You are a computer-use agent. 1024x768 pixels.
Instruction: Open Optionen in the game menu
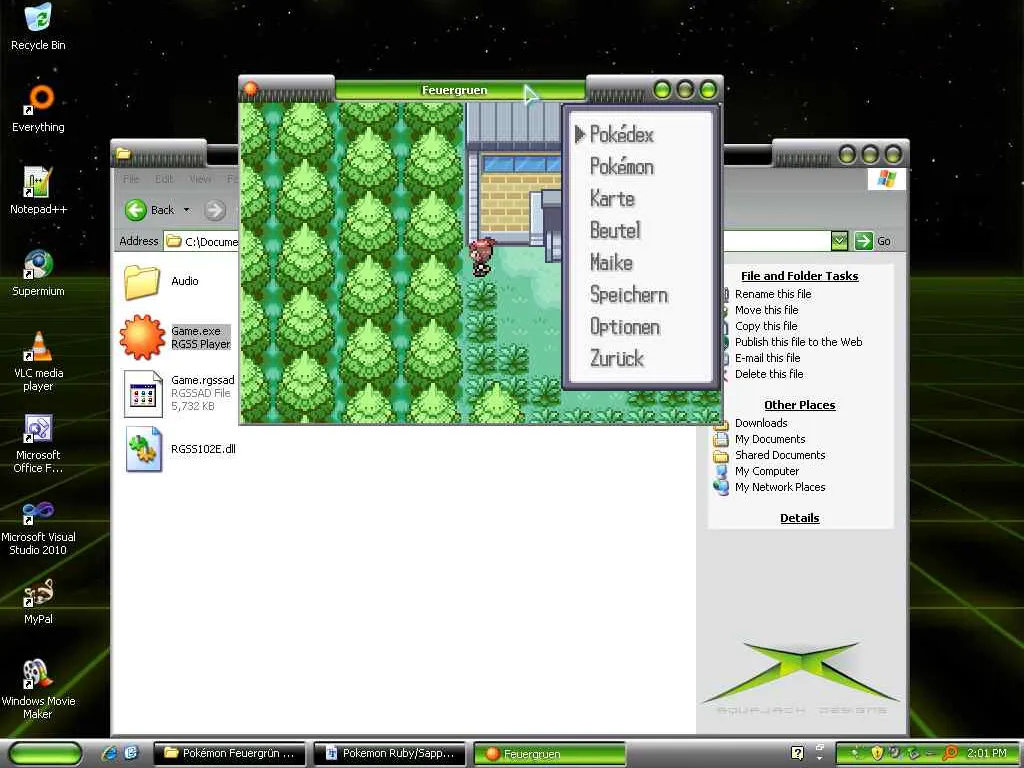[x=625, y=327]
